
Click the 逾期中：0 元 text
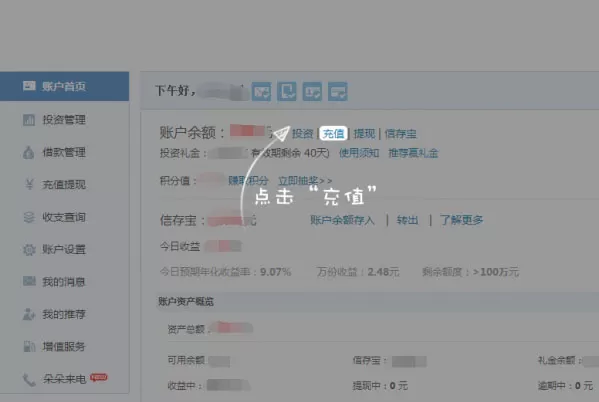click(566, 386)
